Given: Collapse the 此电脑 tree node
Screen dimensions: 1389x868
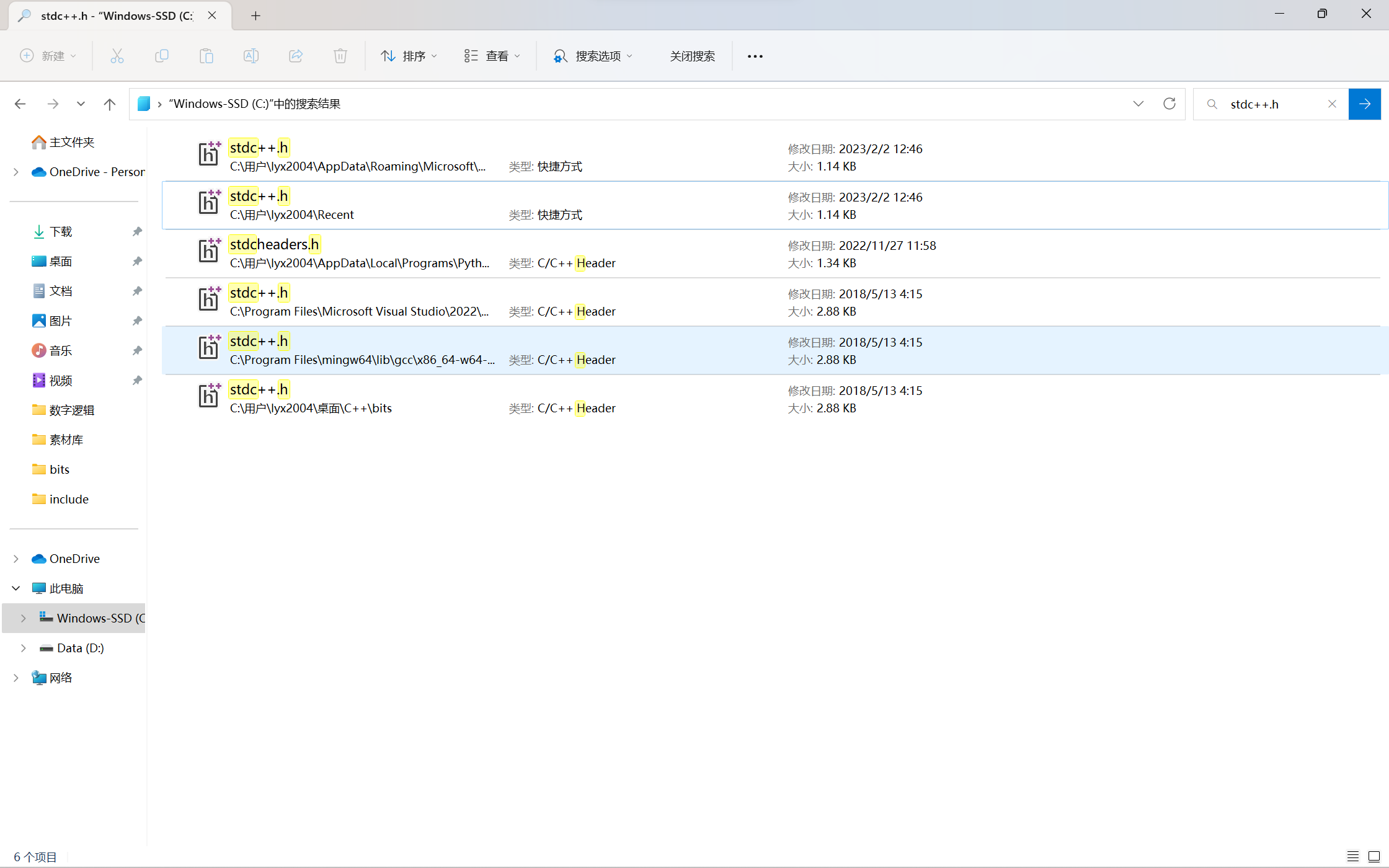Looking at the screenshot, I should pos(16,588).
